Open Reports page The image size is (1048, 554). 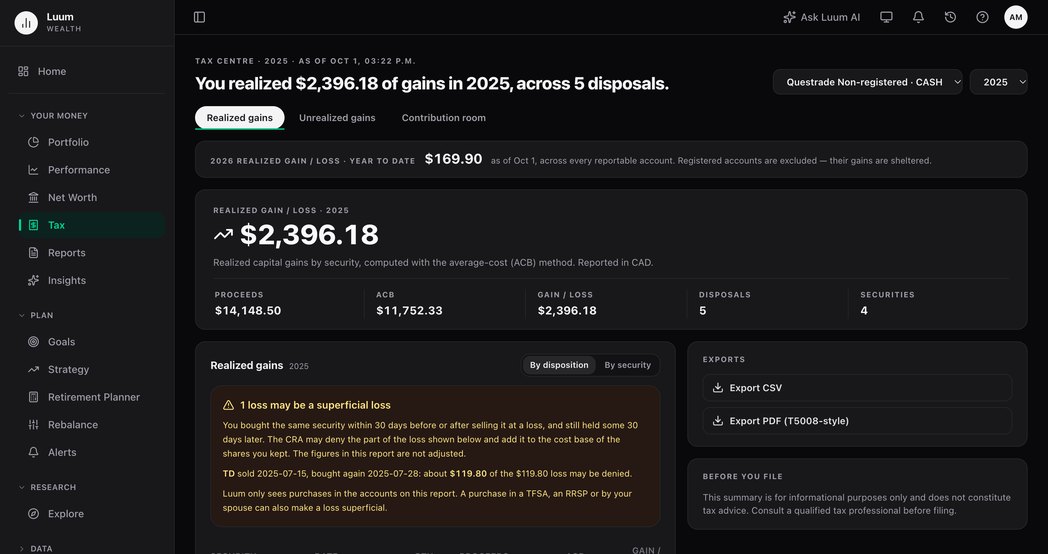pyautogui.click(x=91, y=253)
